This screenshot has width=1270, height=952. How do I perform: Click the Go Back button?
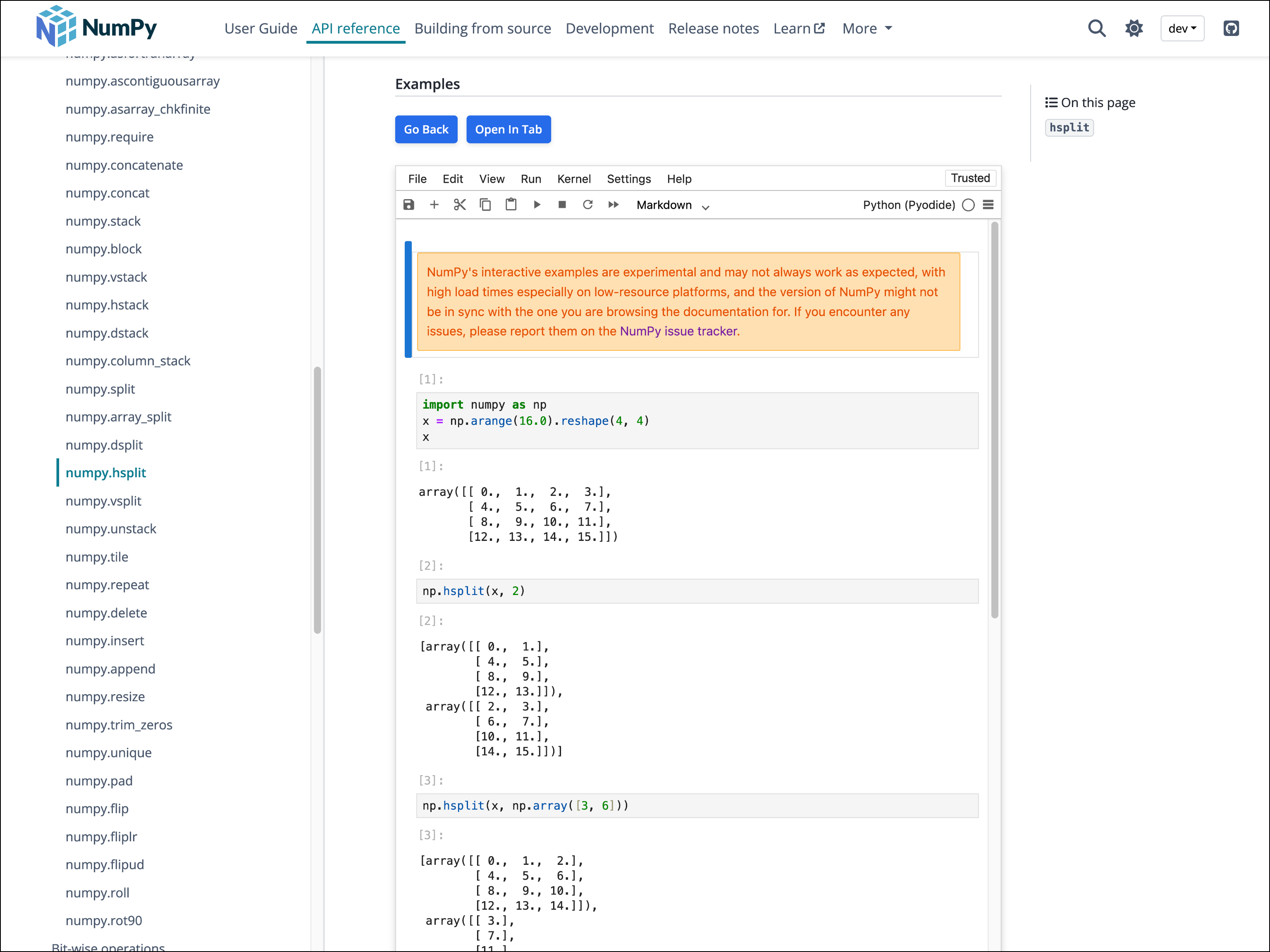click(x=426, y=130)
